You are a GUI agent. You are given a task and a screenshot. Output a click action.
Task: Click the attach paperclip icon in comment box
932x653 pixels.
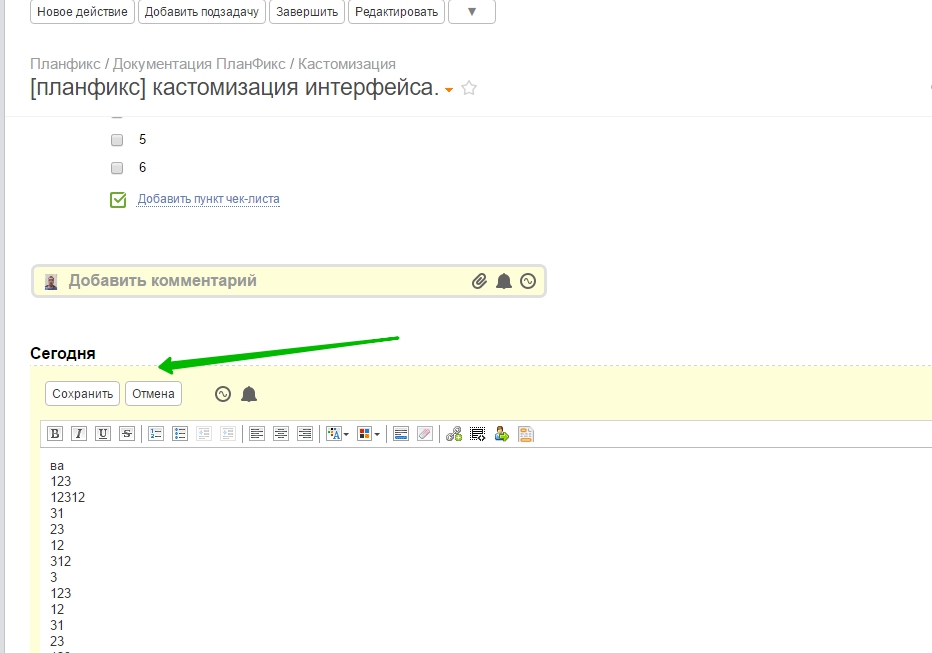click(x=480, y=282)
